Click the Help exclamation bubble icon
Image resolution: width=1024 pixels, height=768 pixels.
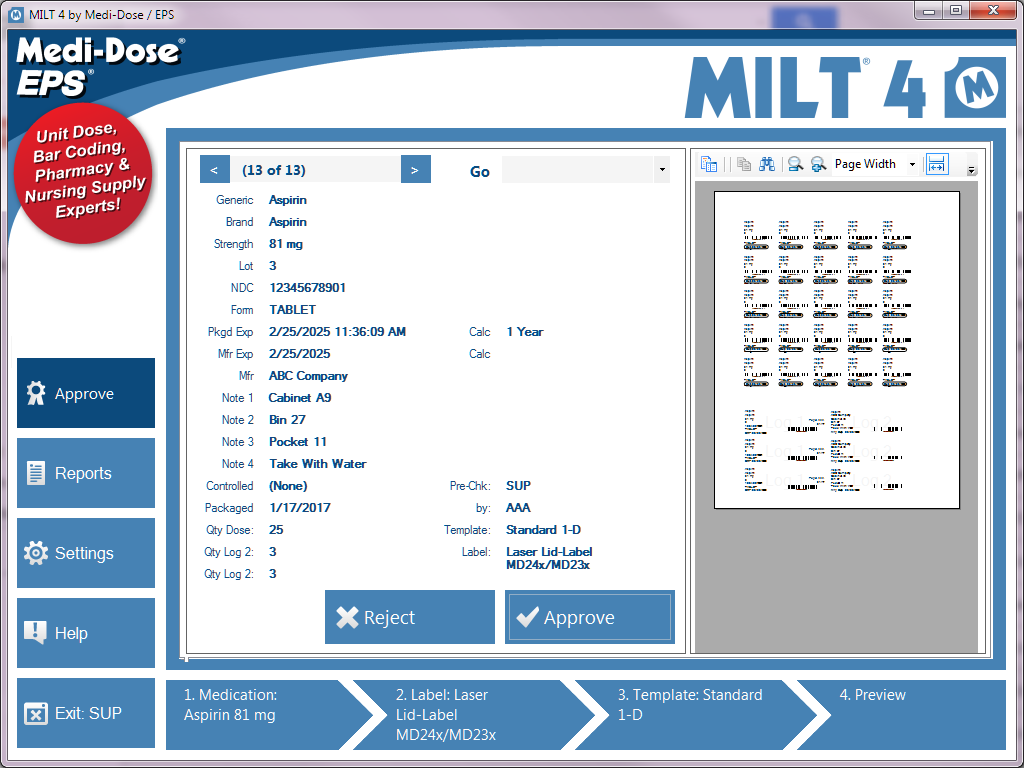pos(35,632)
